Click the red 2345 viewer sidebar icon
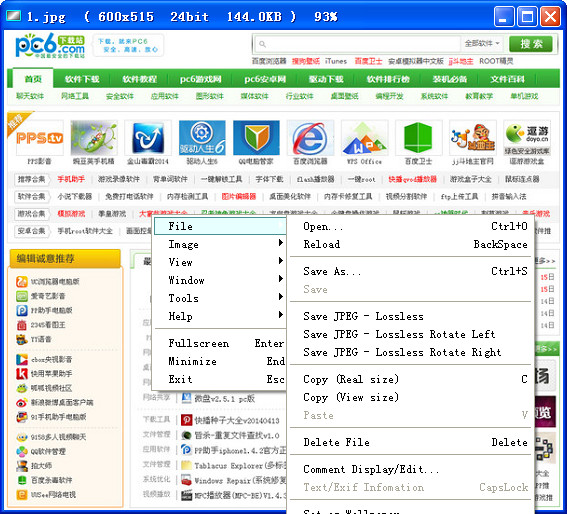The width and height of the screenshot is (567, 514). pos(22,325)
